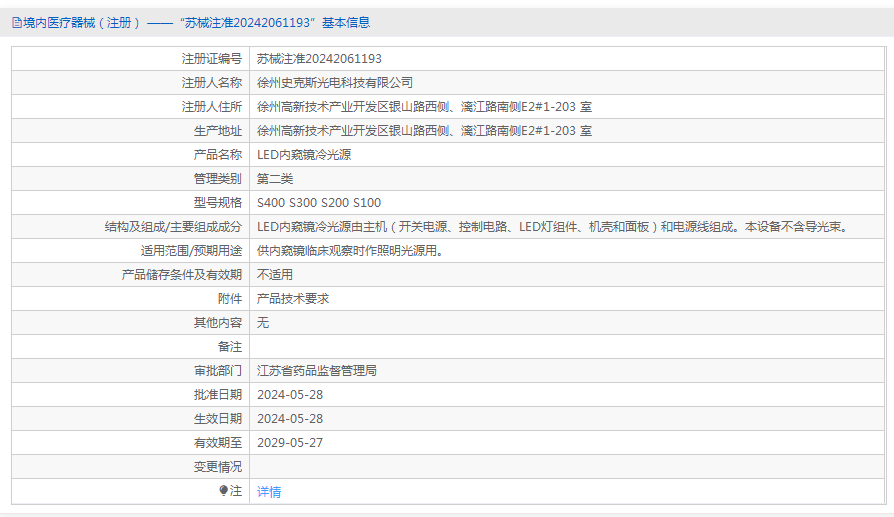Screen dimensions: 894x517
Task: Click the 生效日期 label
Action: coord(218,418)
